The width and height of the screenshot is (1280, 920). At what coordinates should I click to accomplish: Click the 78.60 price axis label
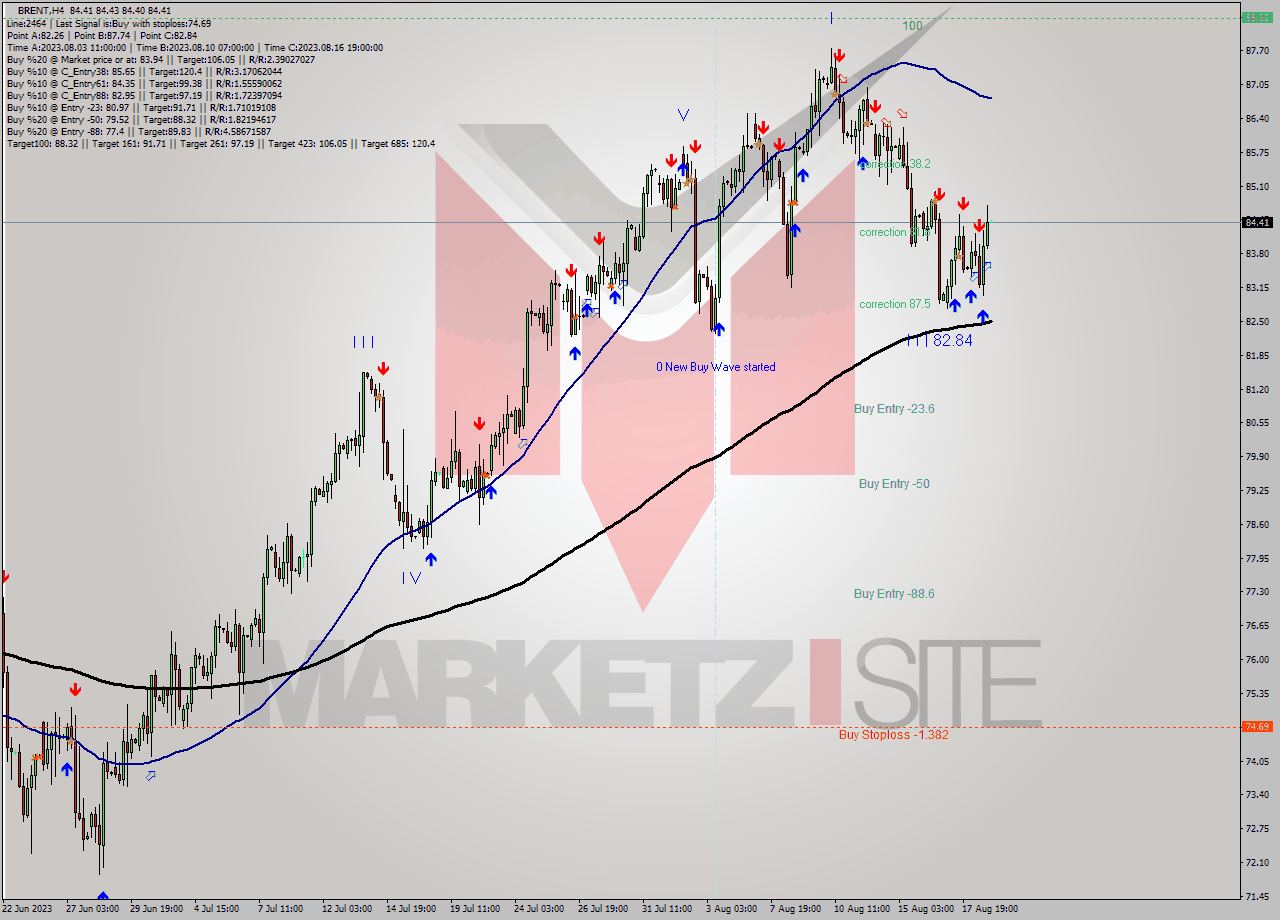(x=1257, y=524)
